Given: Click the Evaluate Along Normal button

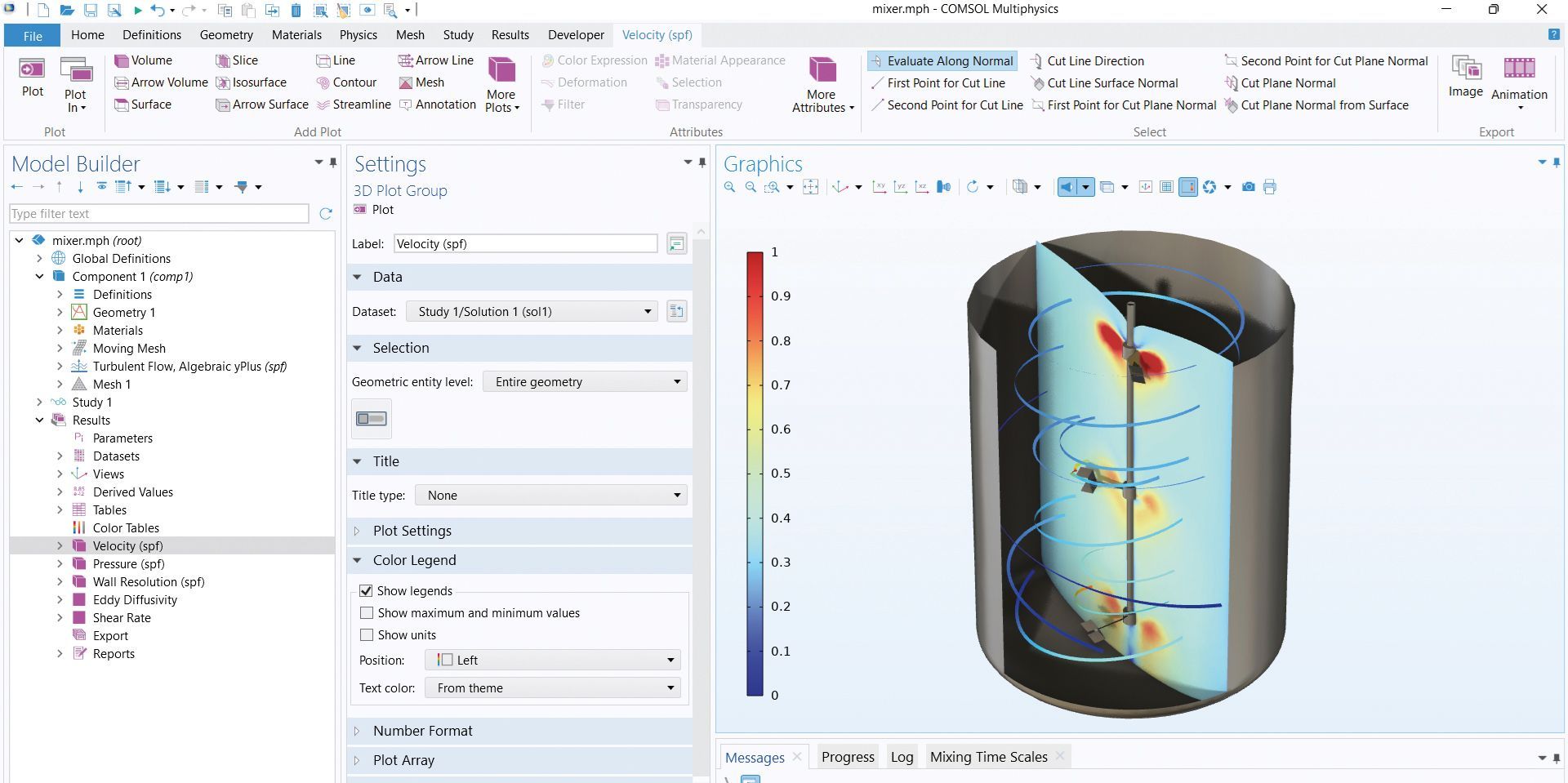Looking at the screenshot, I should point(942,60).
